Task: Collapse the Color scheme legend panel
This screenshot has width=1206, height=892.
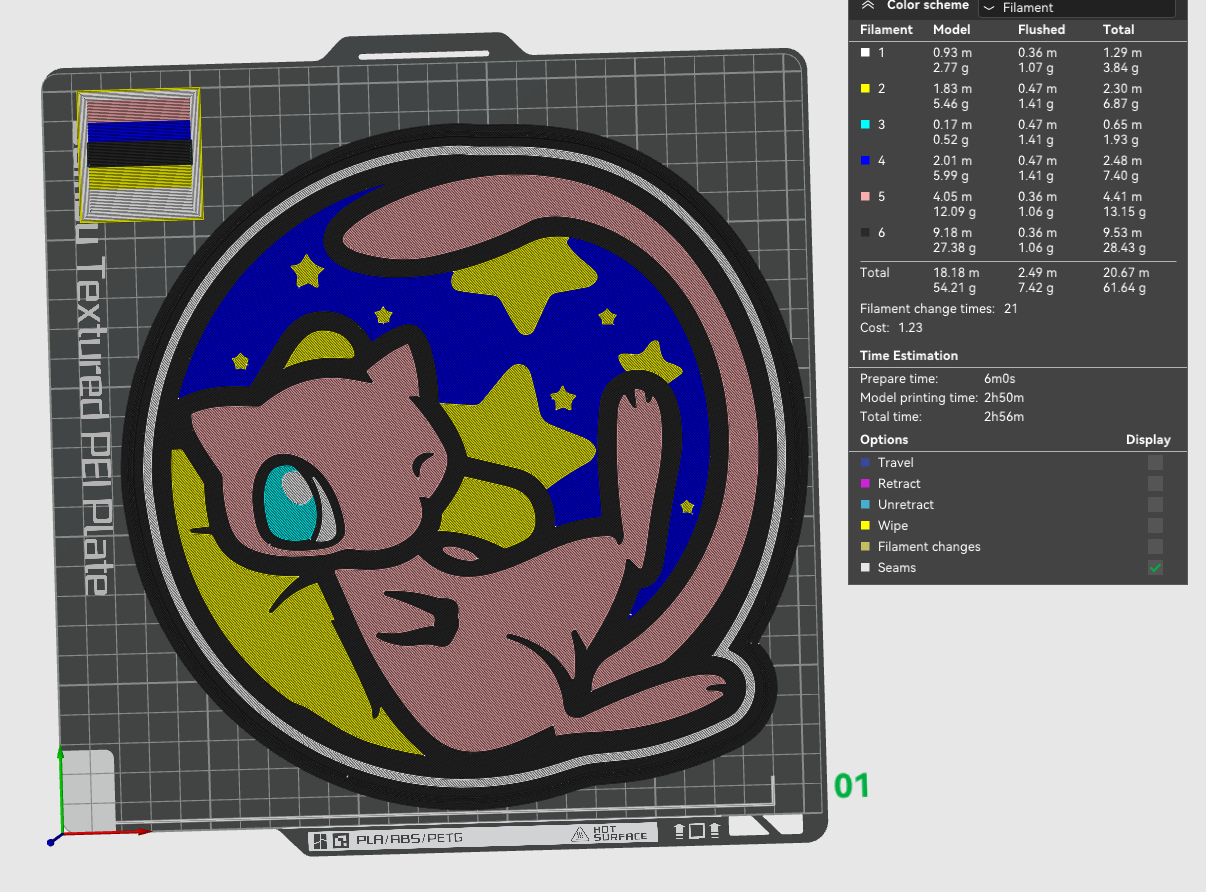Action: (867, 5)
